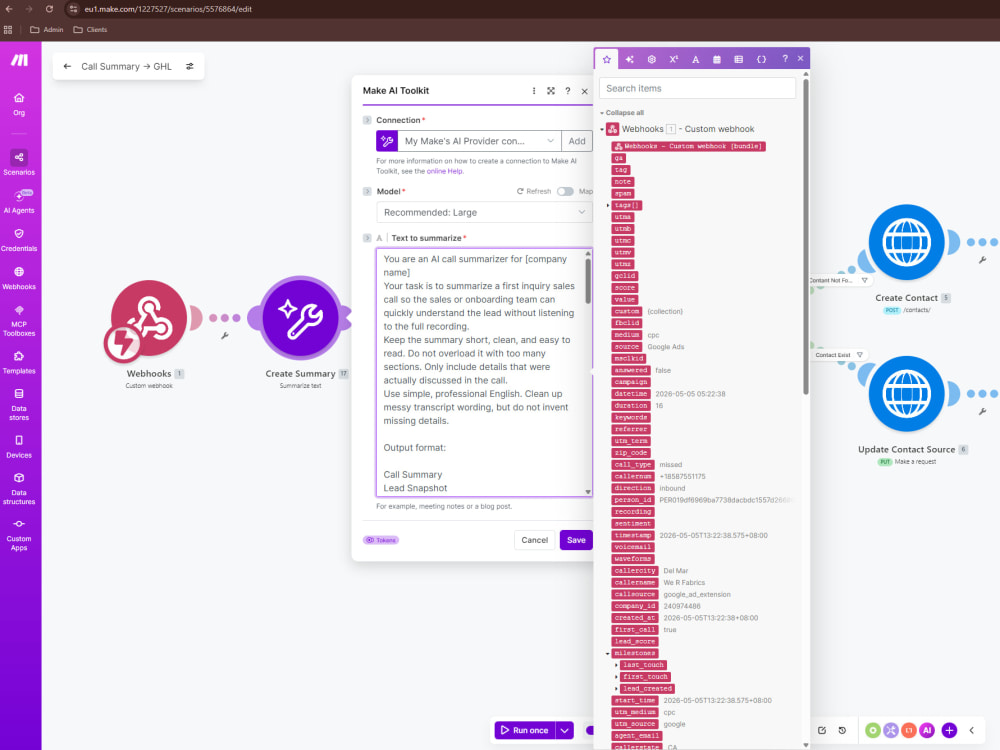Reload the browser page
This screenshot has height=750, width=1000.
[49, 9]
